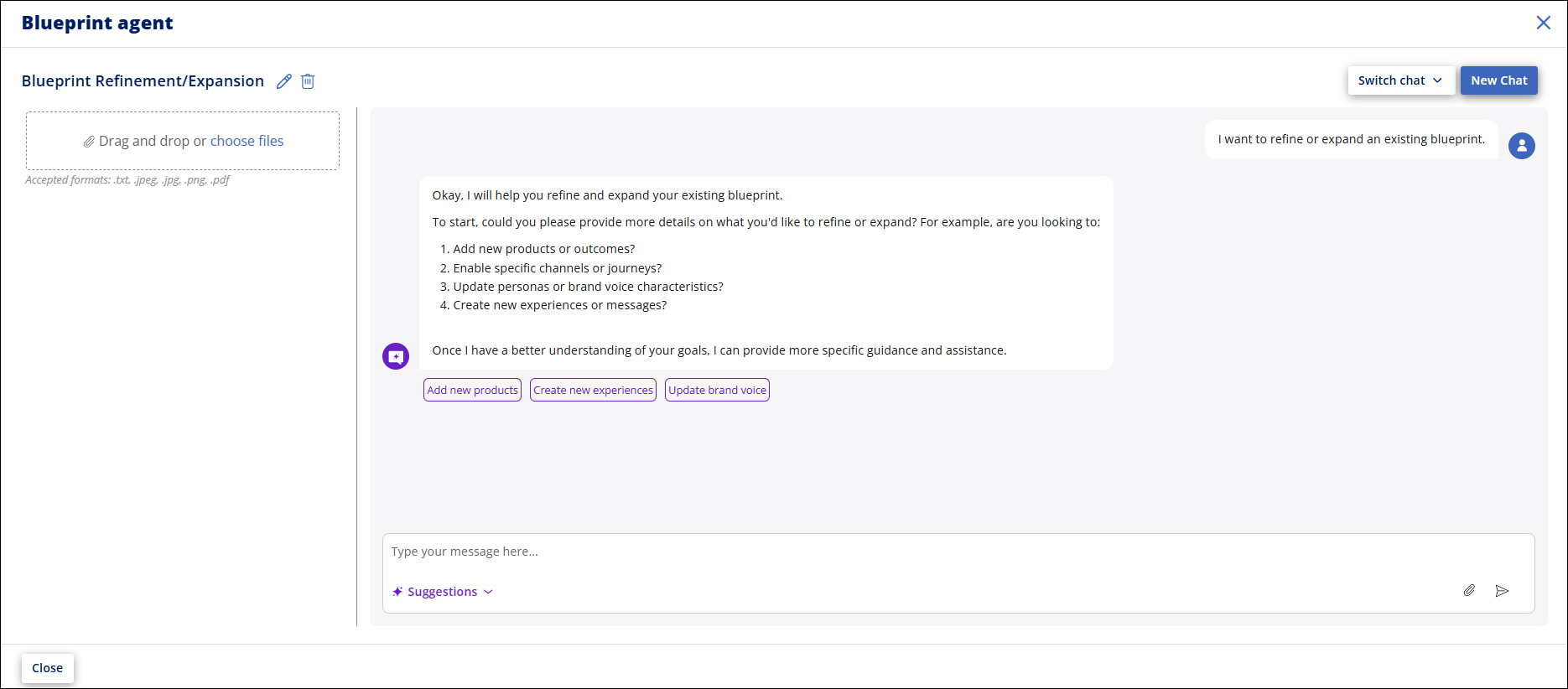Open the choose files link
Image resolution: width=1568 pixels, height=689 pixels.
(247, 141)
